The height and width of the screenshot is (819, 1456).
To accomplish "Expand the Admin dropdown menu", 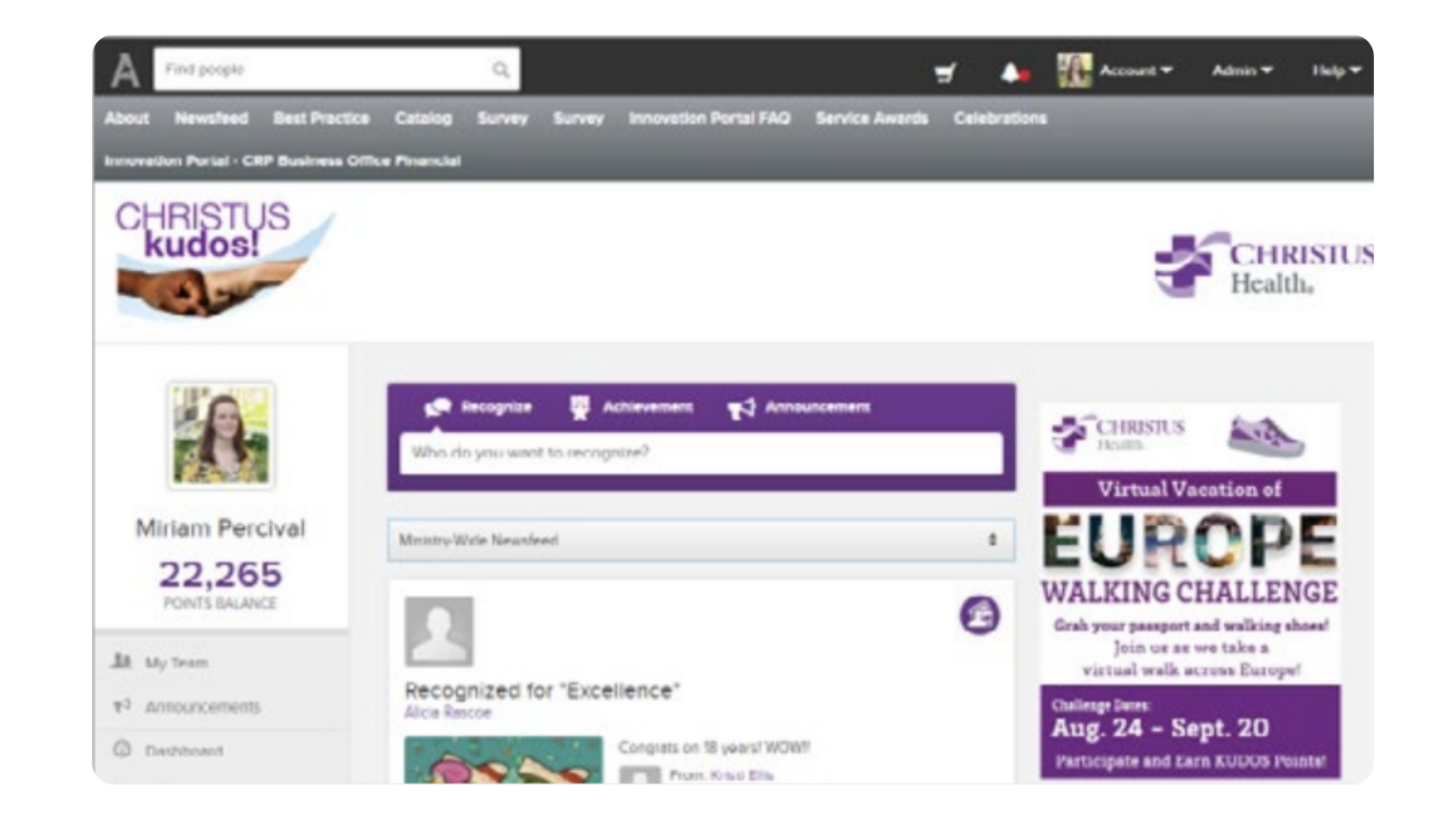I will pos(1241,70).
